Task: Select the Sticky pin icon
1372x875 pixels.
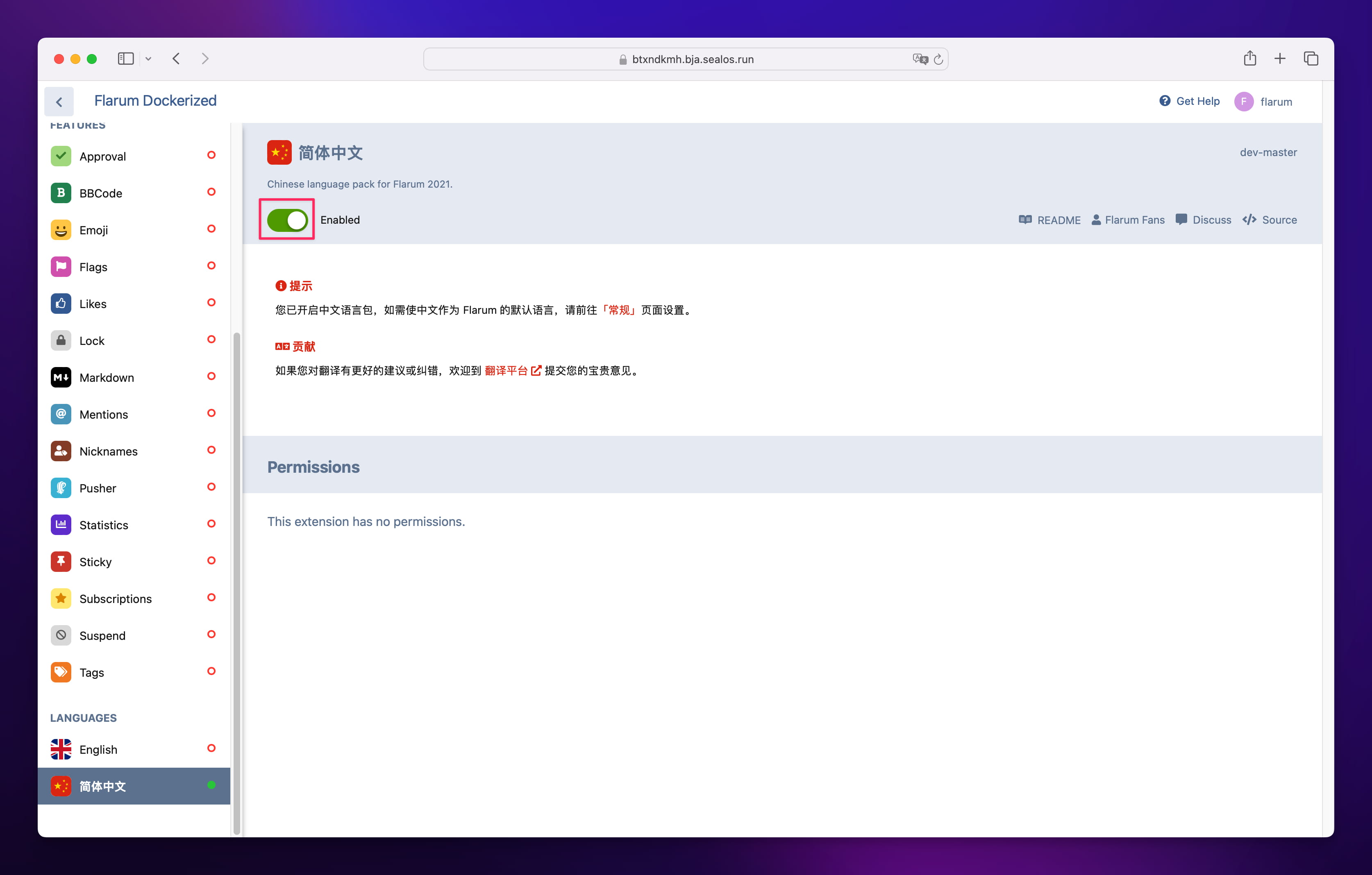Action: pyautogui.click(x=61, y=562)
